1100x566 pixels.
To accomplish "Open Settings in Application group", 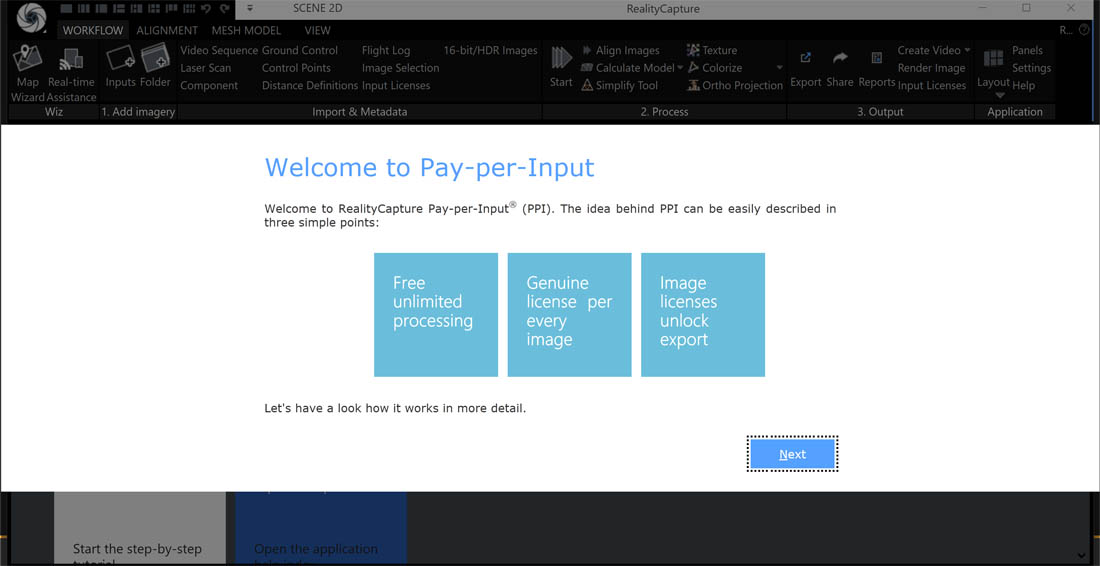I will [1031, 68].
